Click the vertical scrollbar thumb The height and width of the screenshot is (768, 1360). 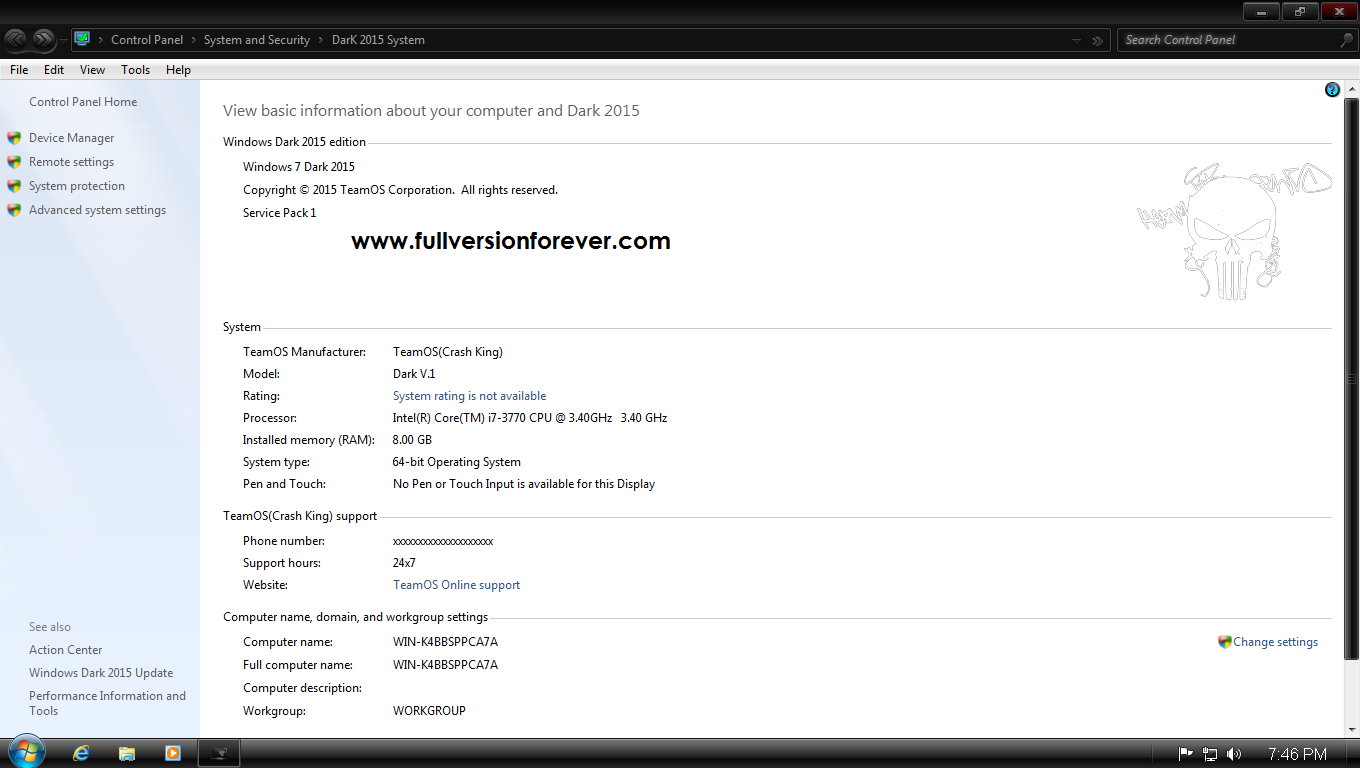pos(1351,379)
